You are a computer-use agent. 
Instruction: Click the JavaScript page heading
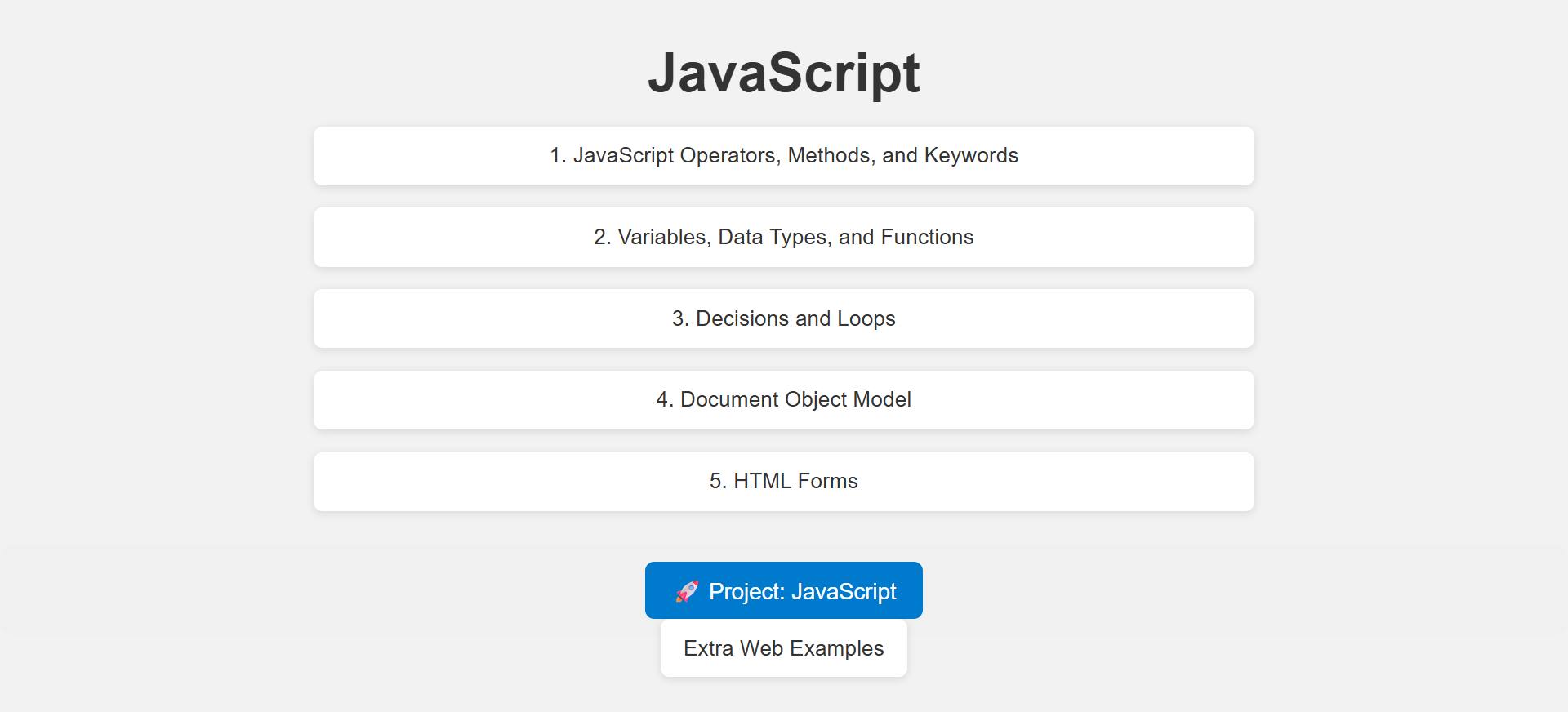tap(783, 73)
